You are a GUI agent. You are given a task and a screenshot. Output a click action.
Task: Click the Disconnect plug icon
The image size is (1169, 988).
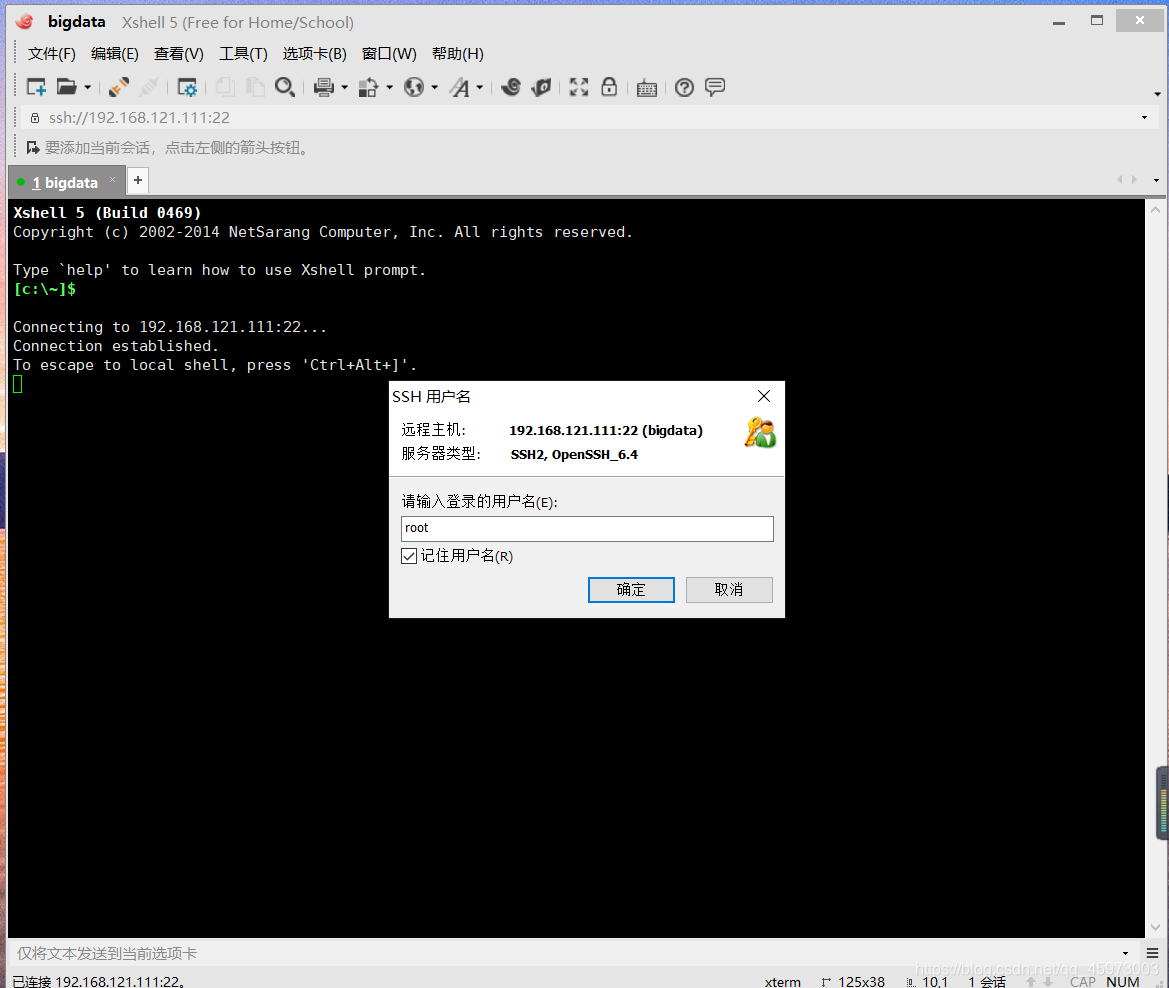point(149,87)
